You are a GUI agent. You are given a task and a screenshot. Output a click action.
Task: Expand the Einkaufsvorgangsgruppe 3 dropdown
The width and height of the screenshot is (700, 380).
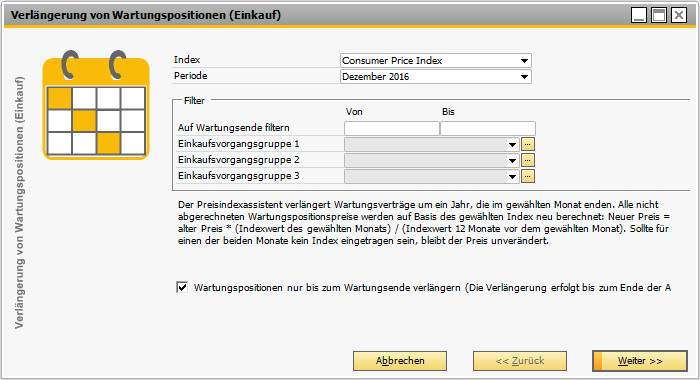512,176
